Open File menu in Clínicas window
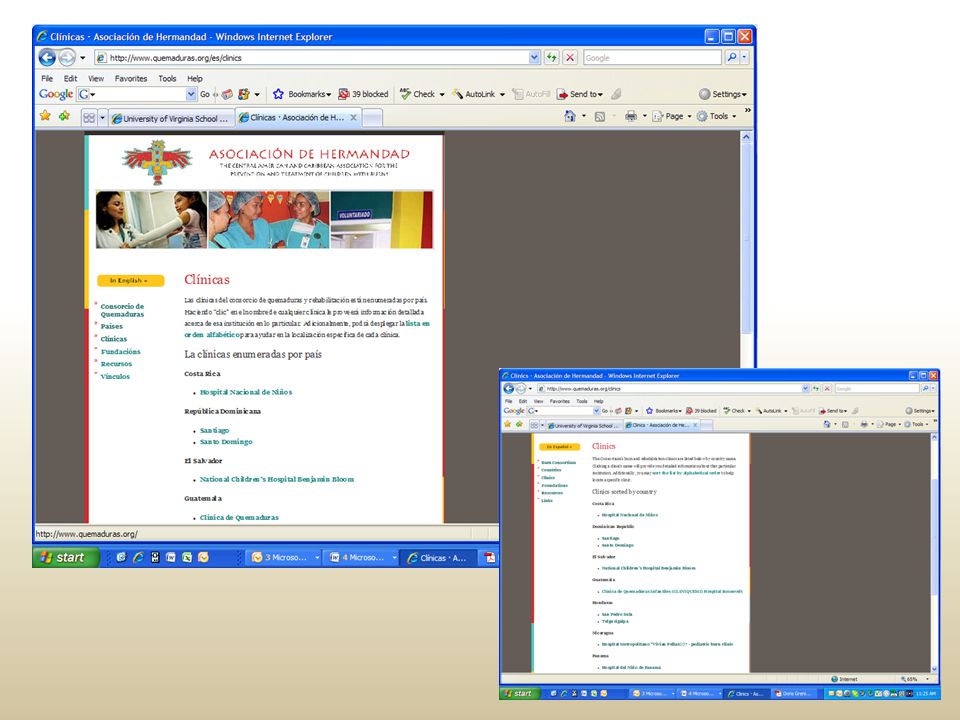960x720 pixels. coord(47,78)
